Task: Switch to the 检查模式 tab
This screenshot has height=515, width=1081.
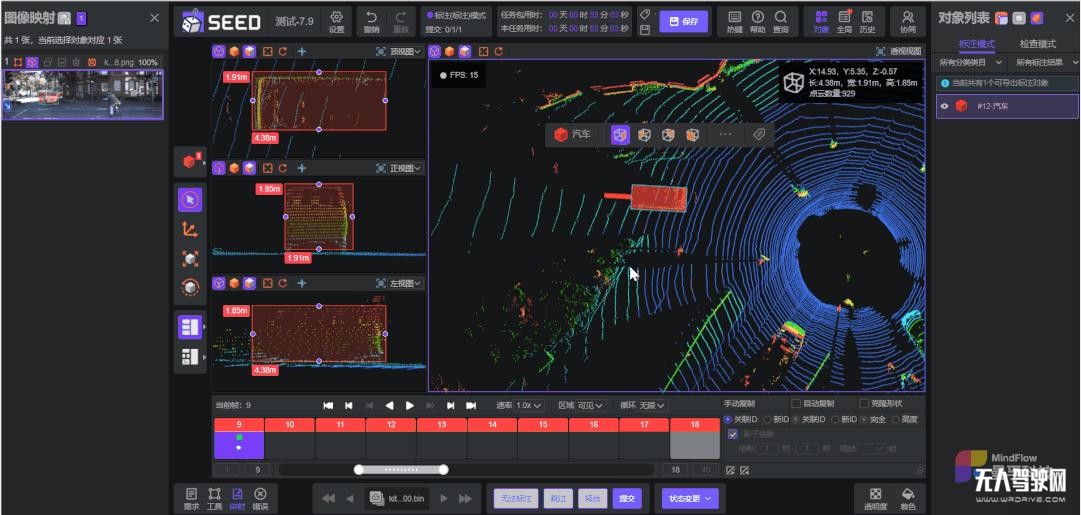Action: point(1037,44)
